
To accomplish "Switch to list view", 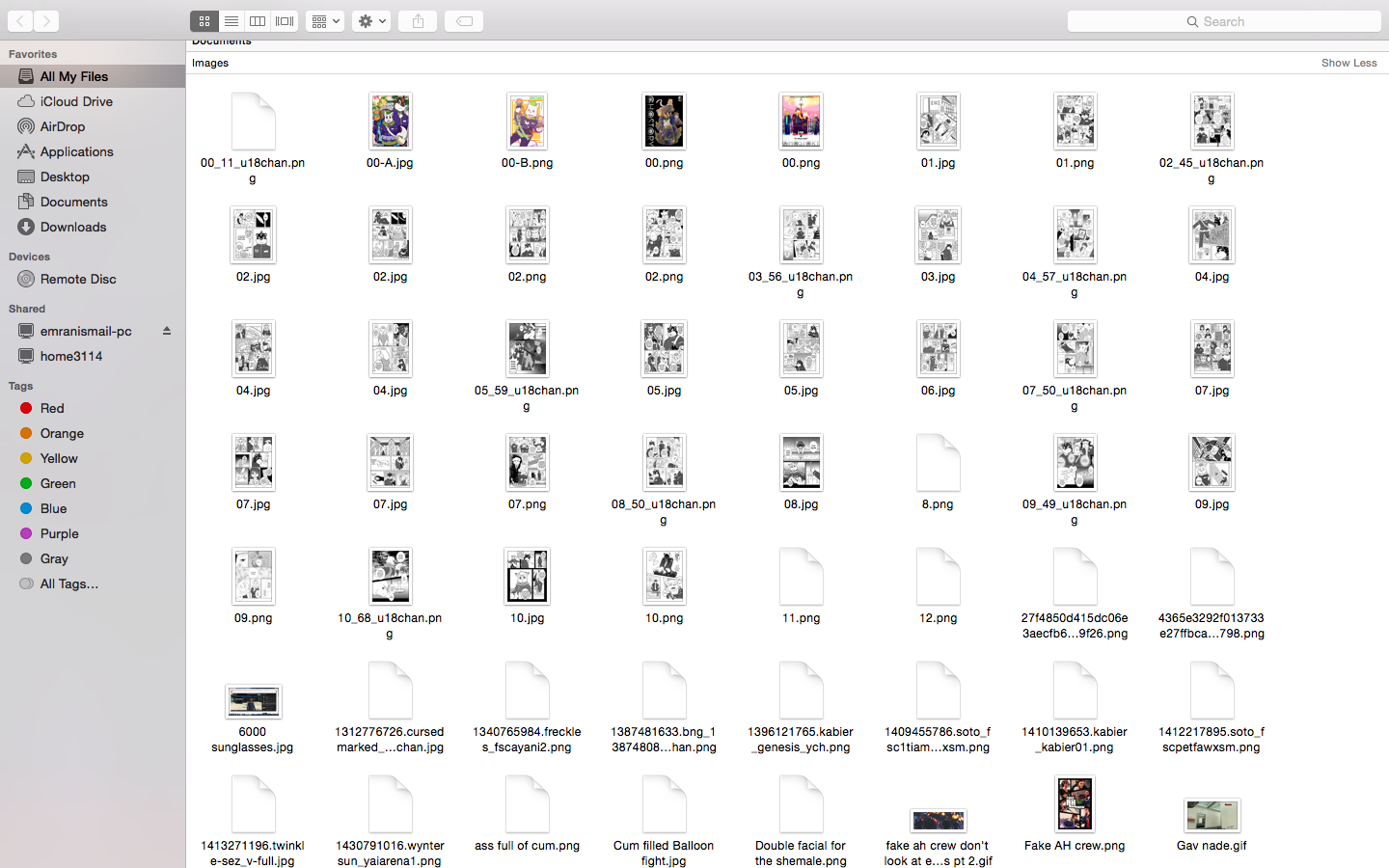I will point(231,20).
